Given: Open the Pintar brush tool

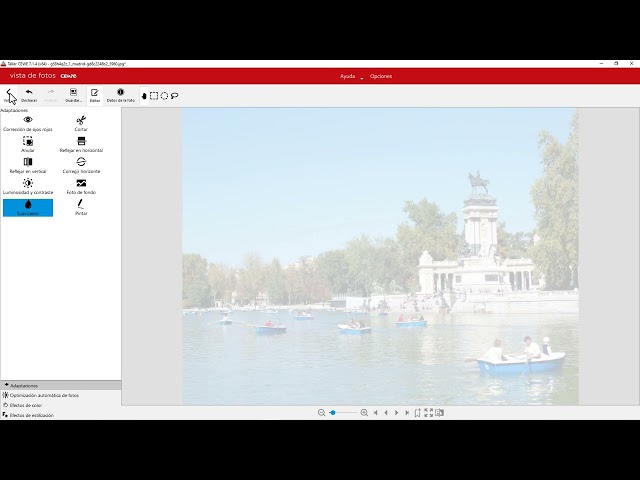Looking at the screenshot, I should [x=81, y=208].
